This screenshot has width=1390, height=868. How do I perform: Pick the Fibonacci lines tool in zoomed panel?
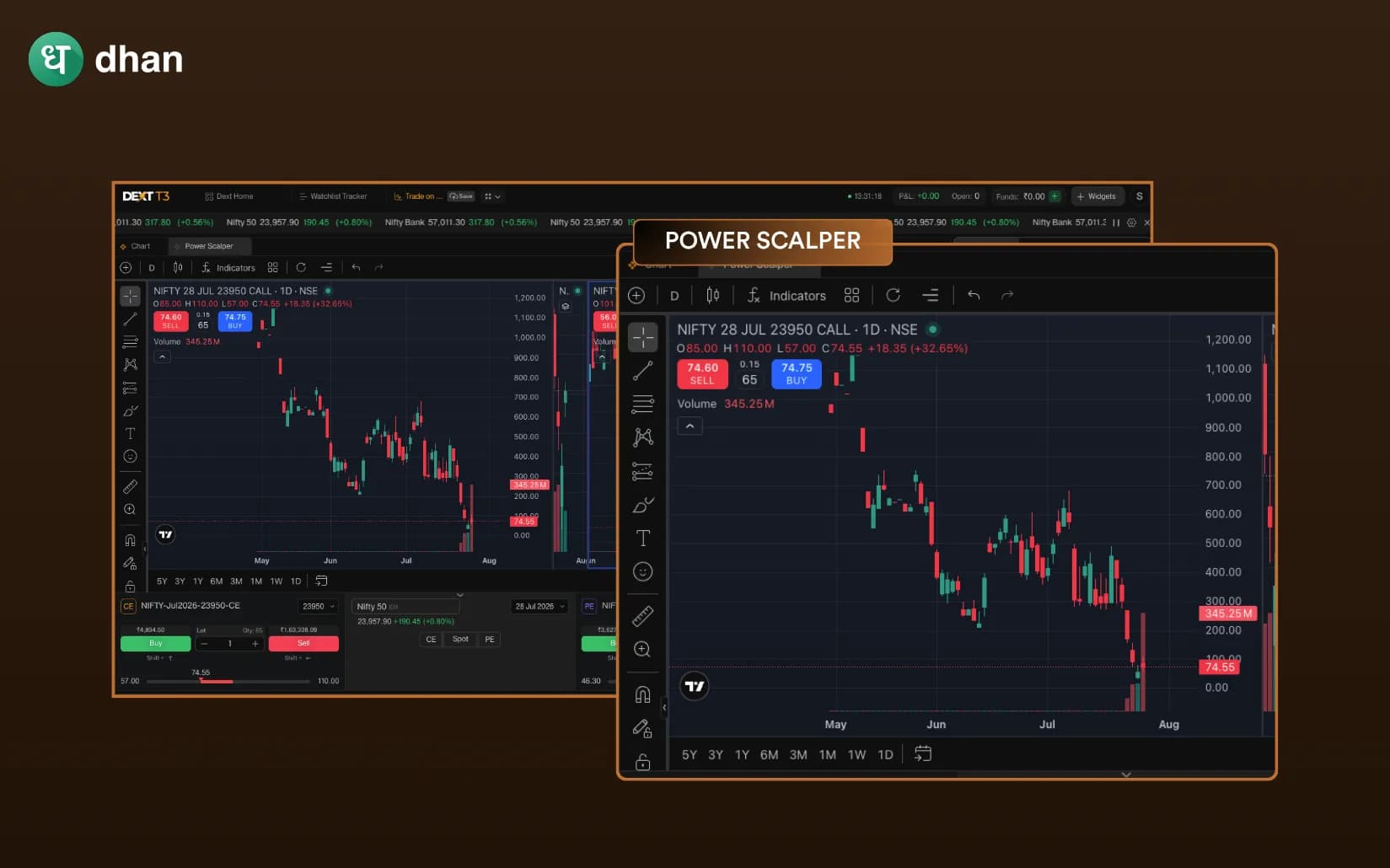pos(643,405)
